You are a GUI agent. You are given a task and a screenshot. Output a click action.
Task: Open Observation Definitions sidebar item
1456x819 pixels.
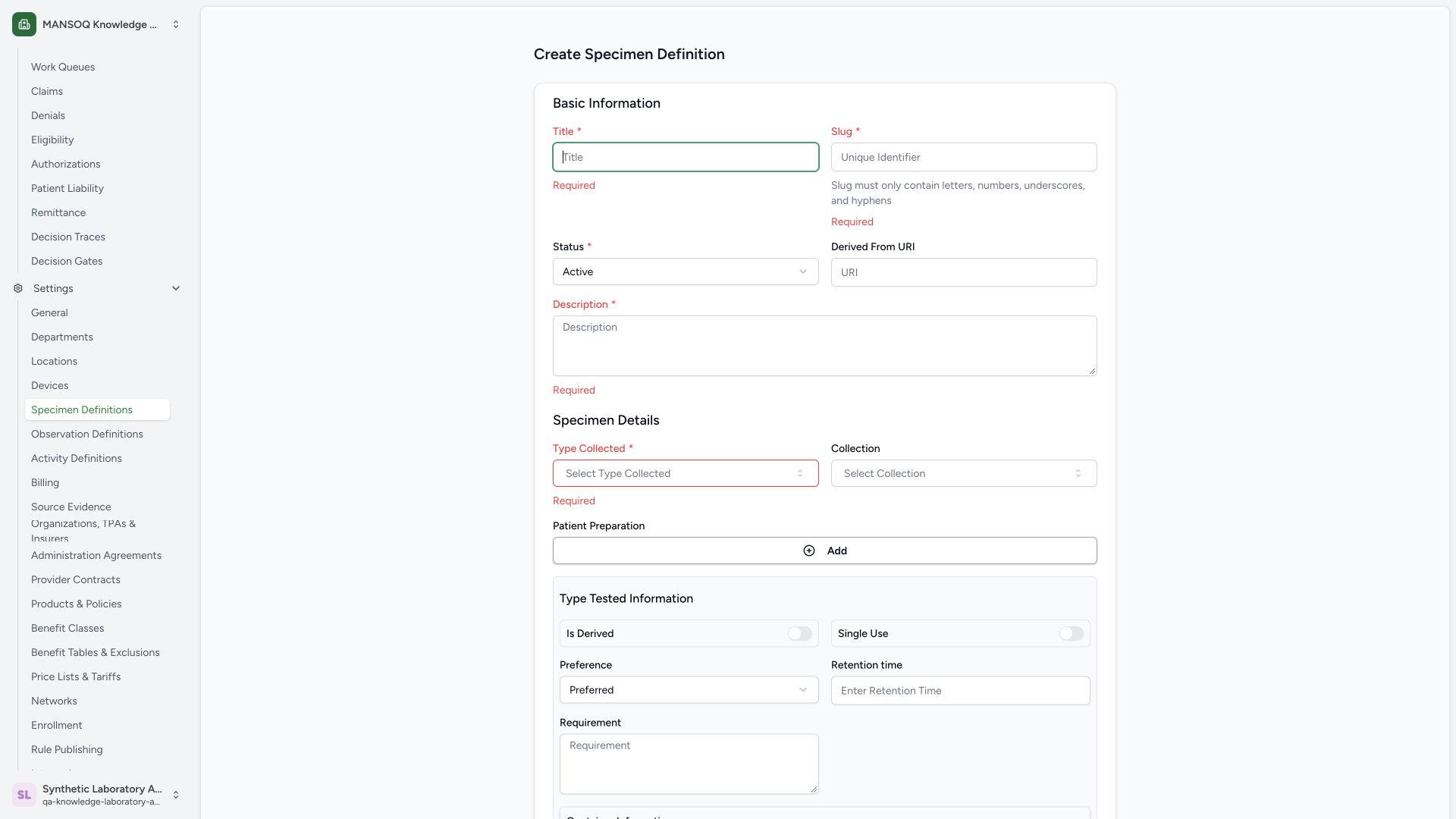pyautogui.click(x=87, y=434)
